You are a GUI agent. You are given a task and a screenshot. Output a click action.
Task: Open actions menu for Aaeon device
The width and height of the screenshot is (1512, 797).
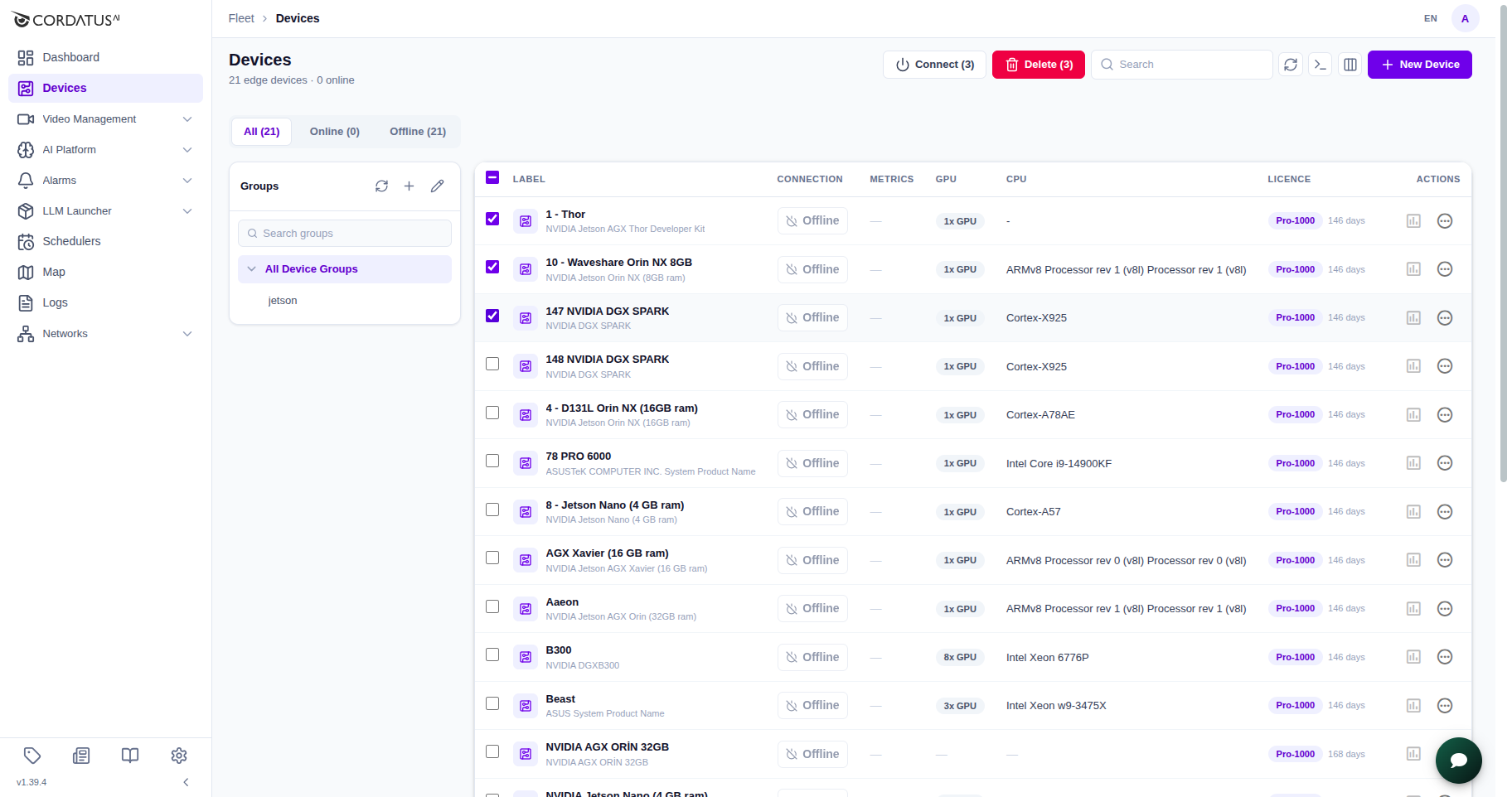(1445, 609)
